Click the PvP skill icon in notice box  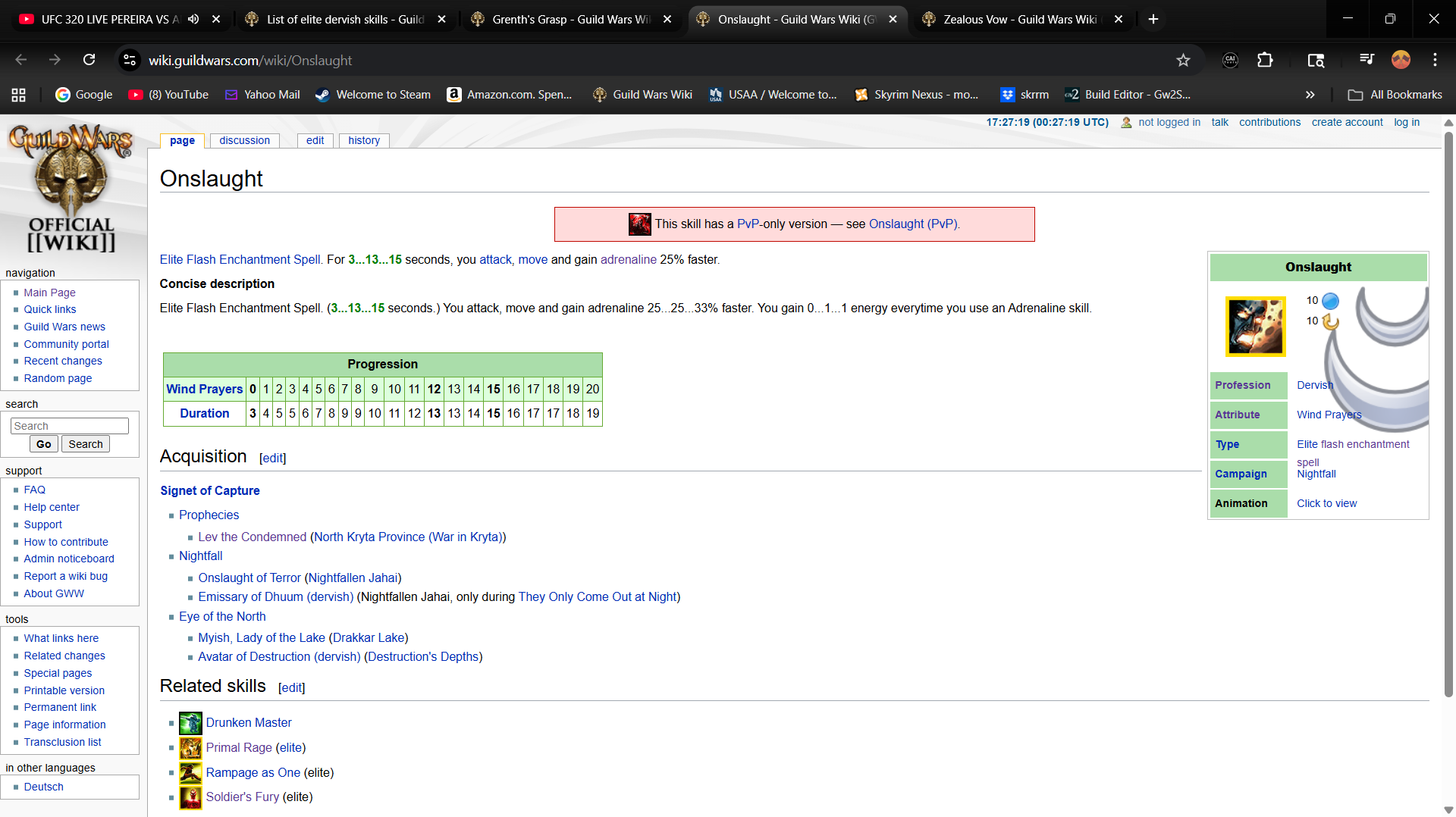640,224
